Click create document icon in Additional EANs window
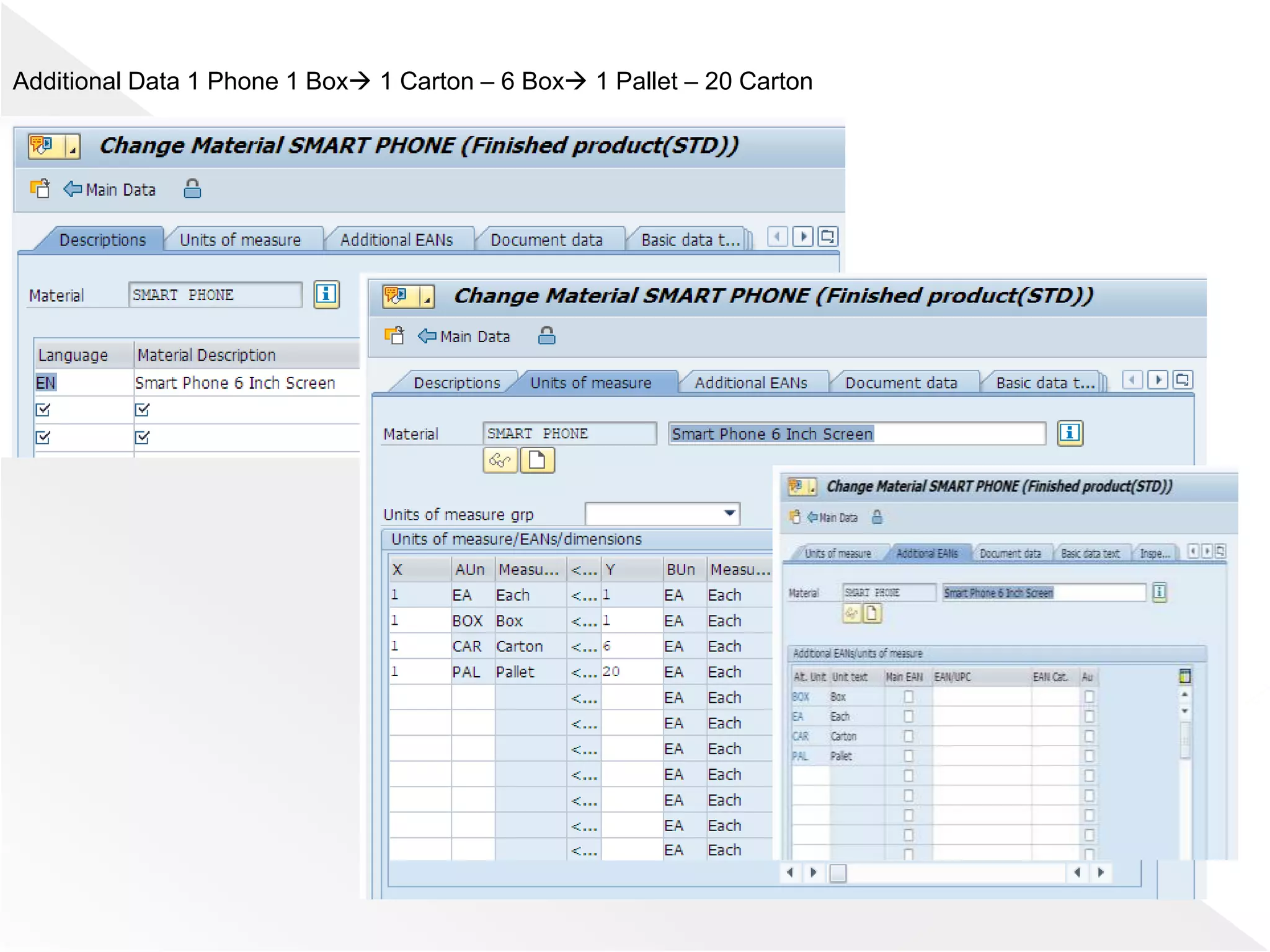1270x952 pixels. point(872,614)
